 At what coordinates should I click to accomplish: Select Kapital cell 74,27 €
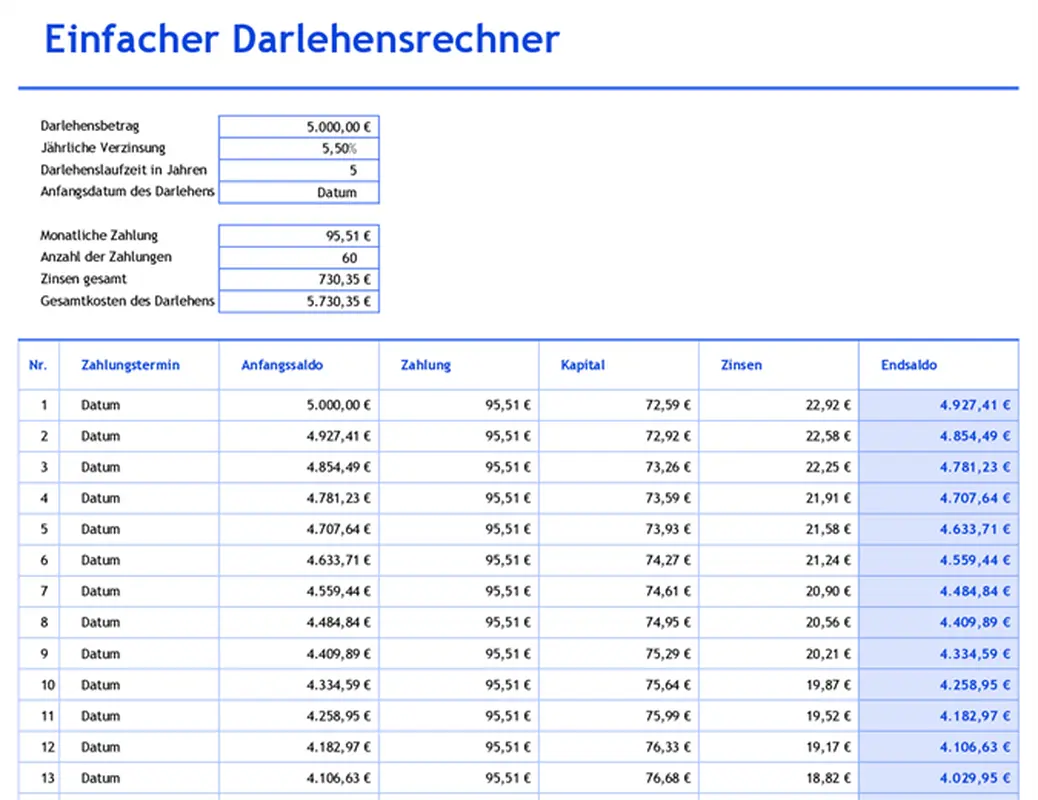[x=619, y=560]
